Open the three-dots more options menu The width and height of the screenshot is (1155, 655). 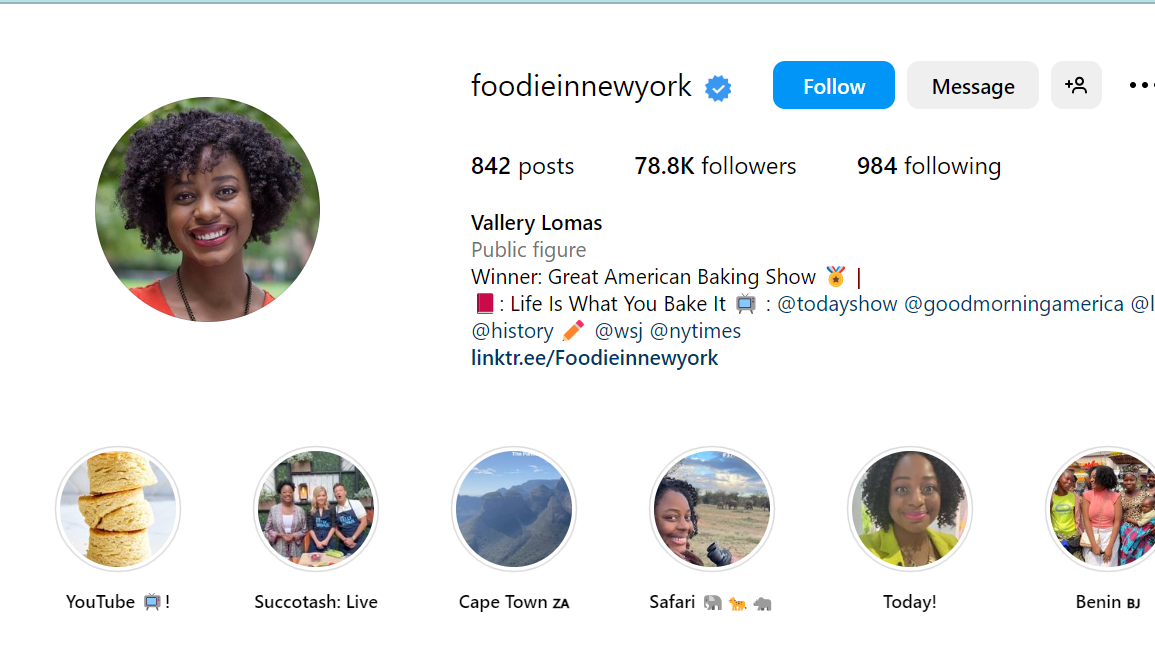click(1141, 86)
